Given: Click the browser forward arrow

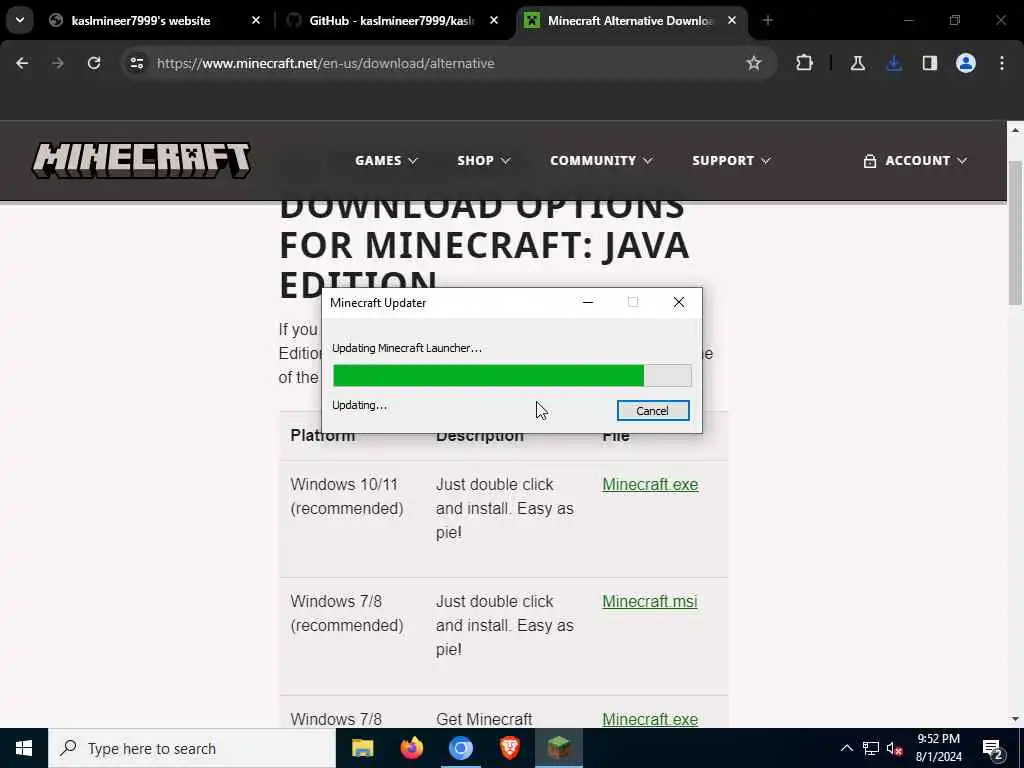Looking at the screenshot, I should [x=57, y=63].
